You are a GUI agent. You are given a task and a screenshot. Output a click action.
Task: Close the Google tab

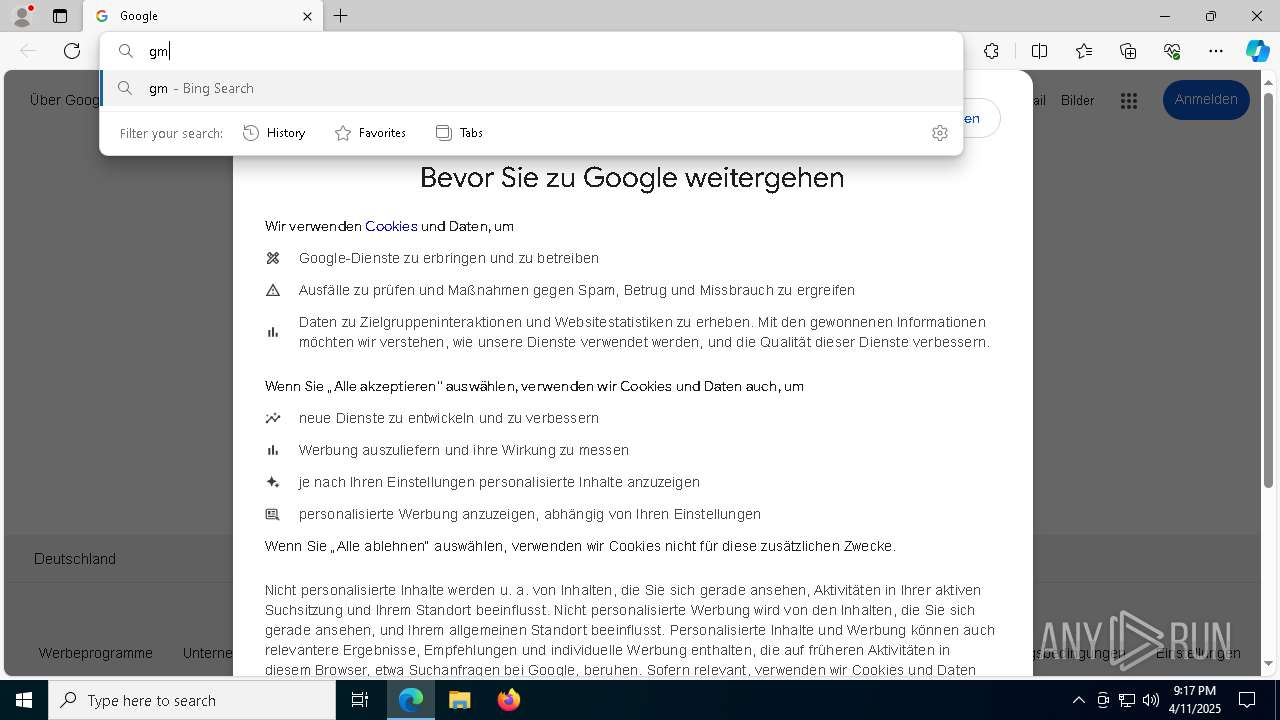308,16
